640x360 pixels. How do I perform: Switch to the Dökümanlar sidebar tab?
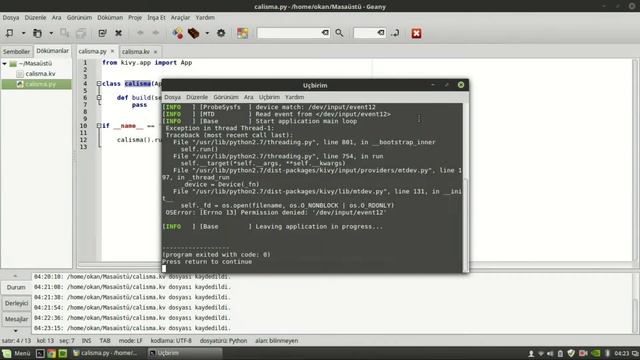coord(53,51)
